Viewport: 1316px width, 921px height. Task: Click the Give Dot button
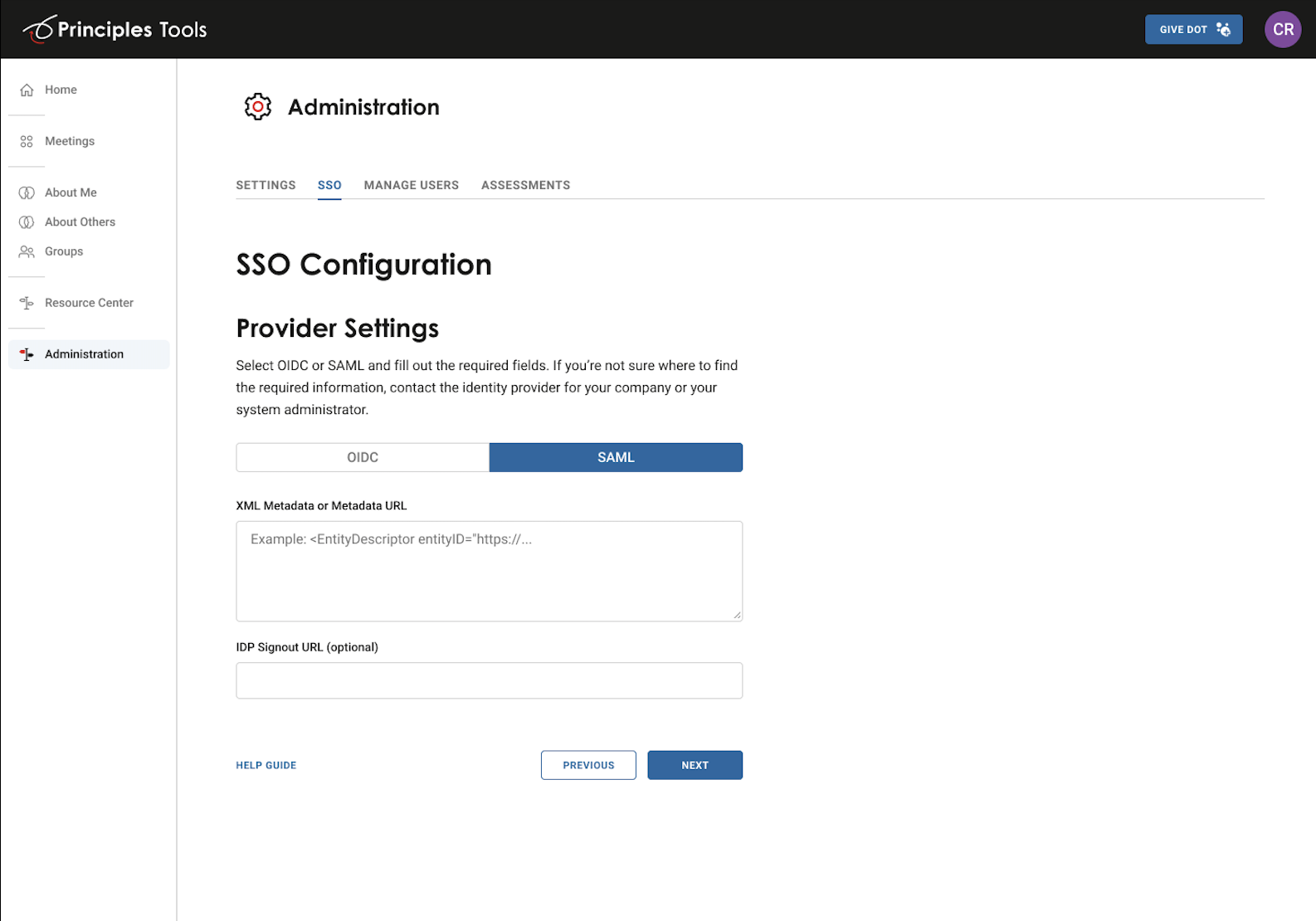(1194, 29)
